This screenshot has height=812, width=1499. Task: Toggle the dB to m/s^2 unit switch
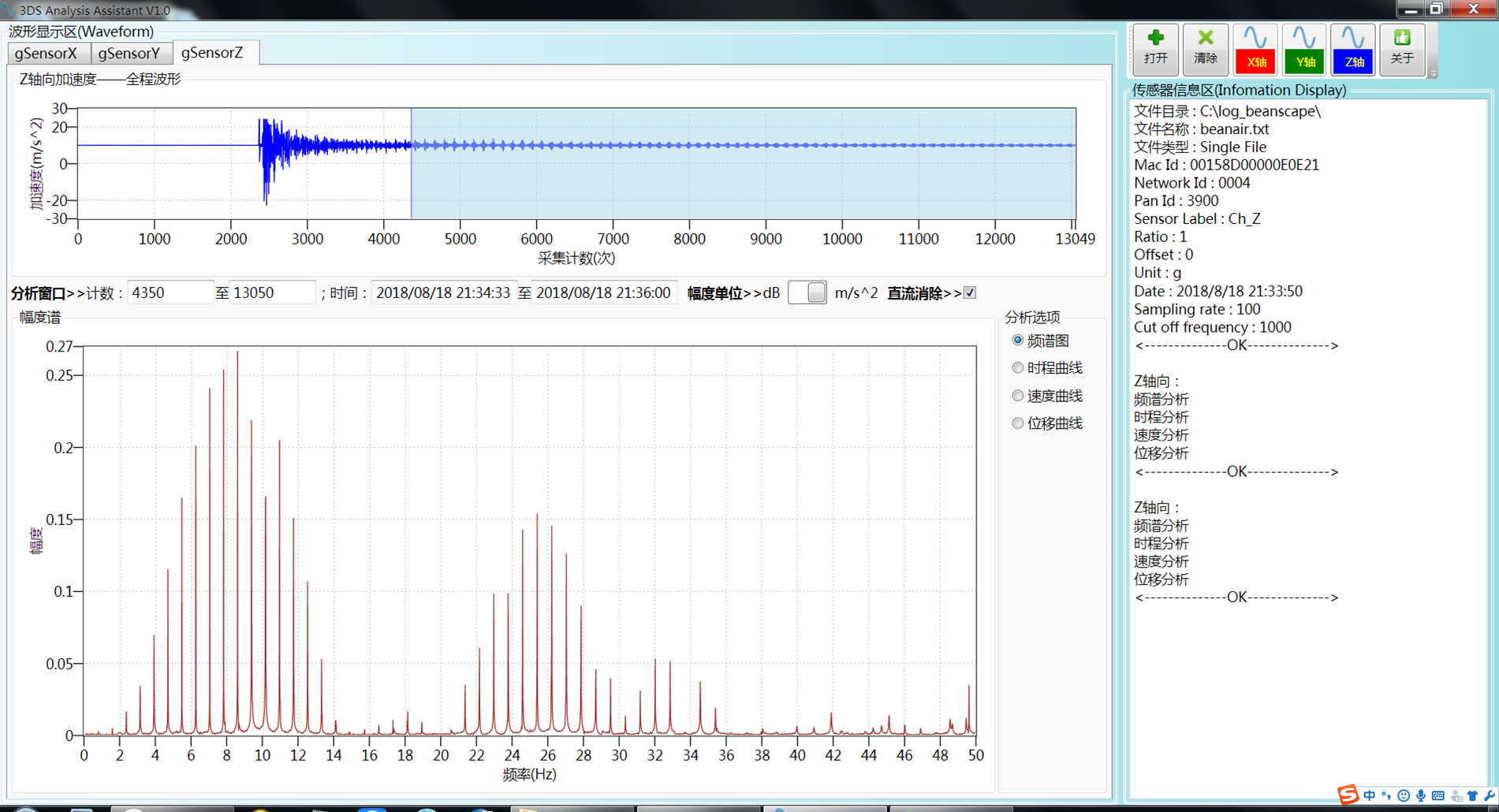pos(807,292)
